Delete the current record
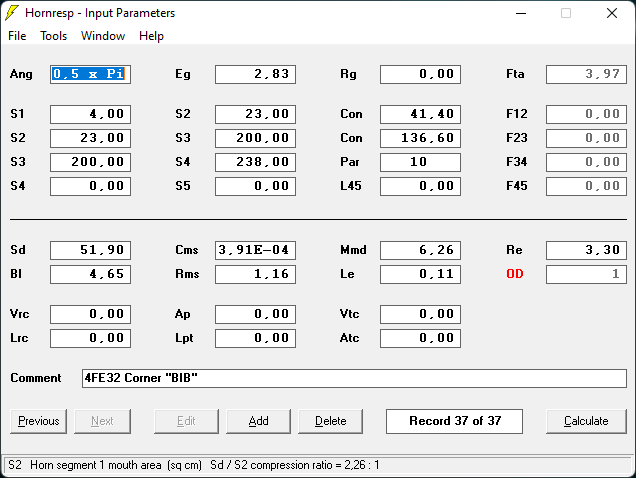This screenshot has width=636, height=478. (331, 421)
